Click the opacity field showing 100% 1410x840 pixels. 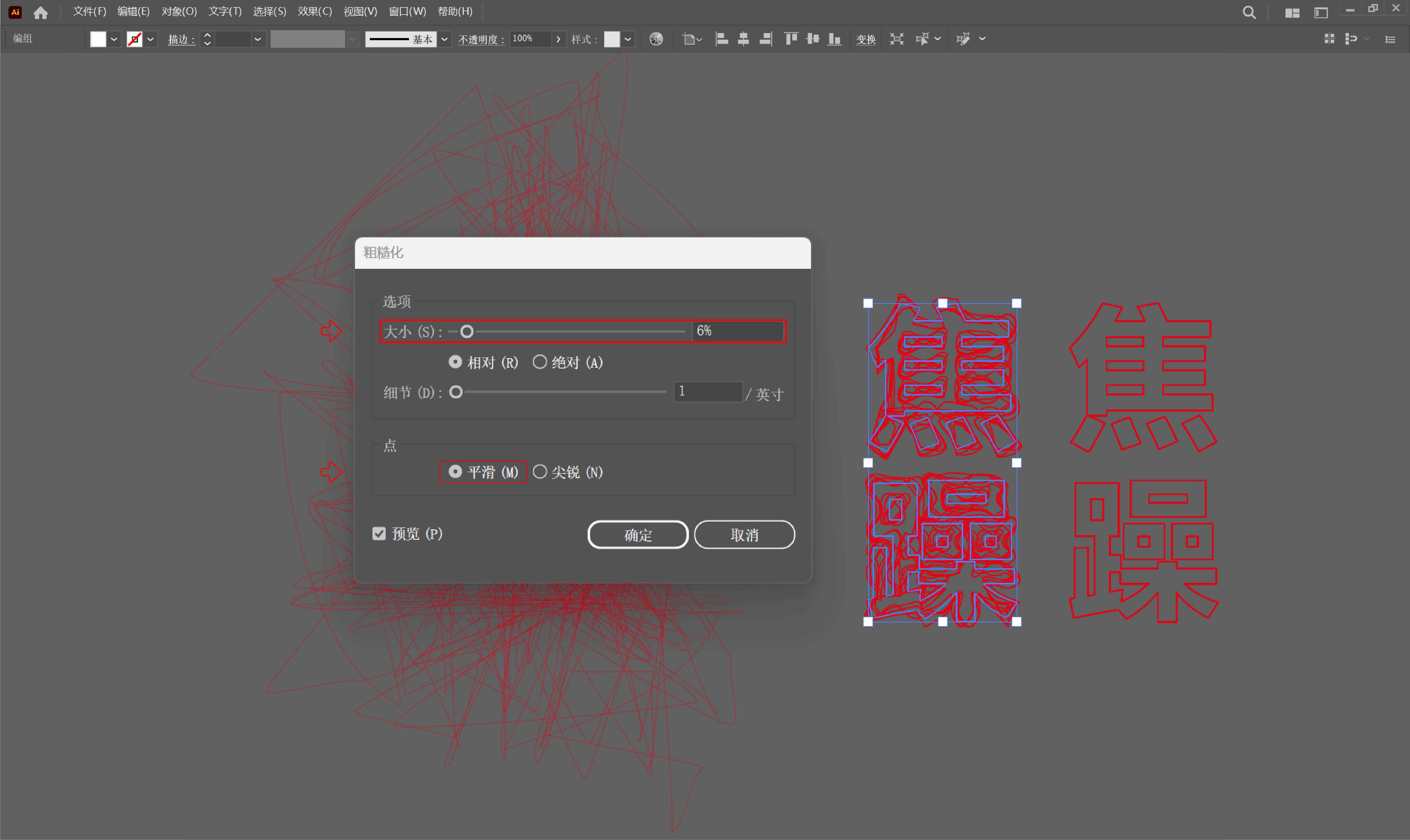click(x=530, y=39)
